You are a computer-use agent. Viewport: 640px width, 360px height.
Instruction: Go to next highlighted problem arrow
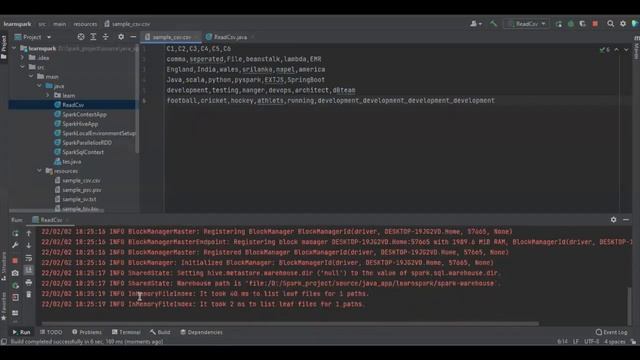[626, 50]
